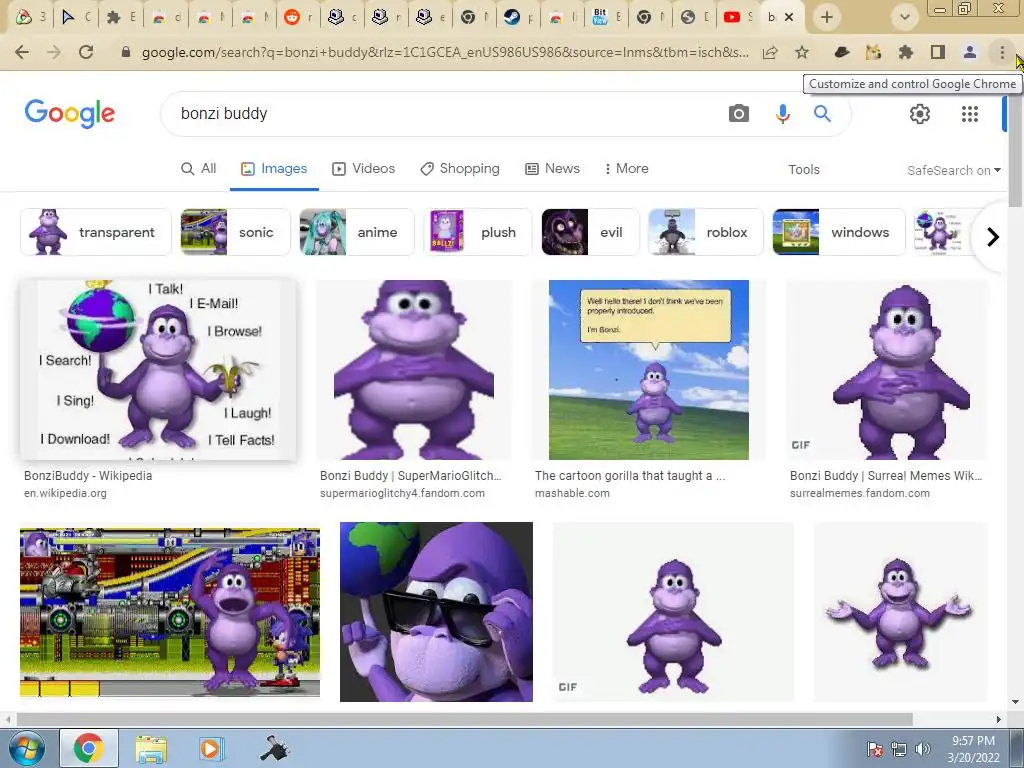This screenshot has width=1024, height=768.
Task: Open the Extensions puzzle icon
Action: pos(905,52)
